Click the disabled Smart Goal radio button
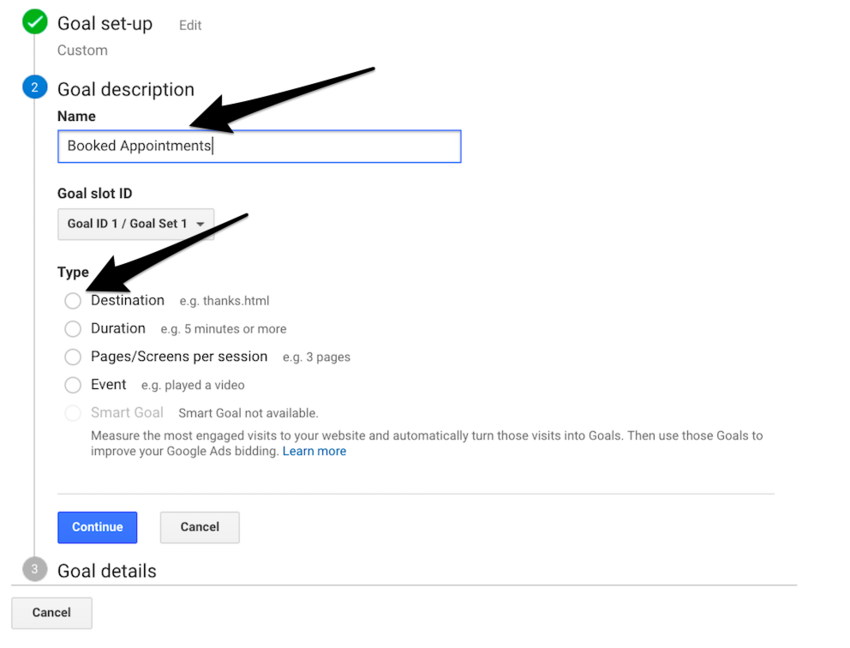 point(73,413)
